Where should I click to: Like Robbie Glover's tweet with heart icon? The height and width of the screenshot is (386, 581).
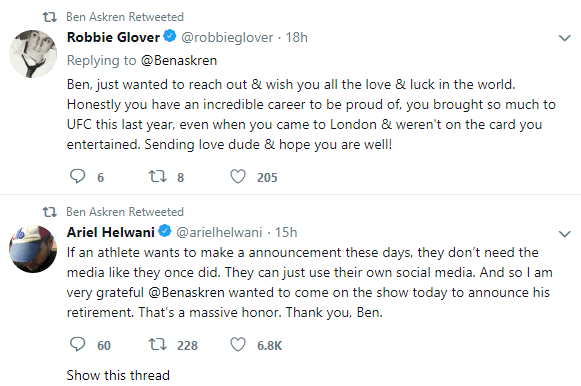coord(238,176)
